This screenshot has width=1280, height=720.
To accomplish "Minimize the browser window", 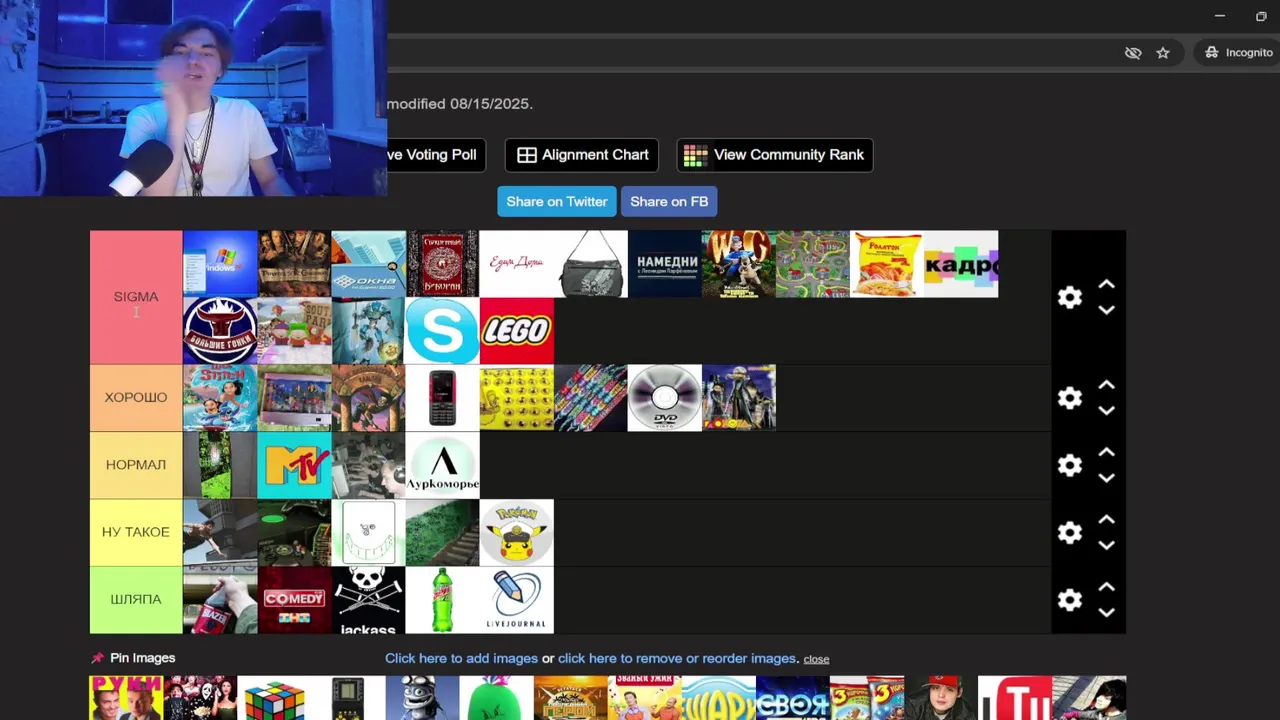I will tap(1219, 16).
